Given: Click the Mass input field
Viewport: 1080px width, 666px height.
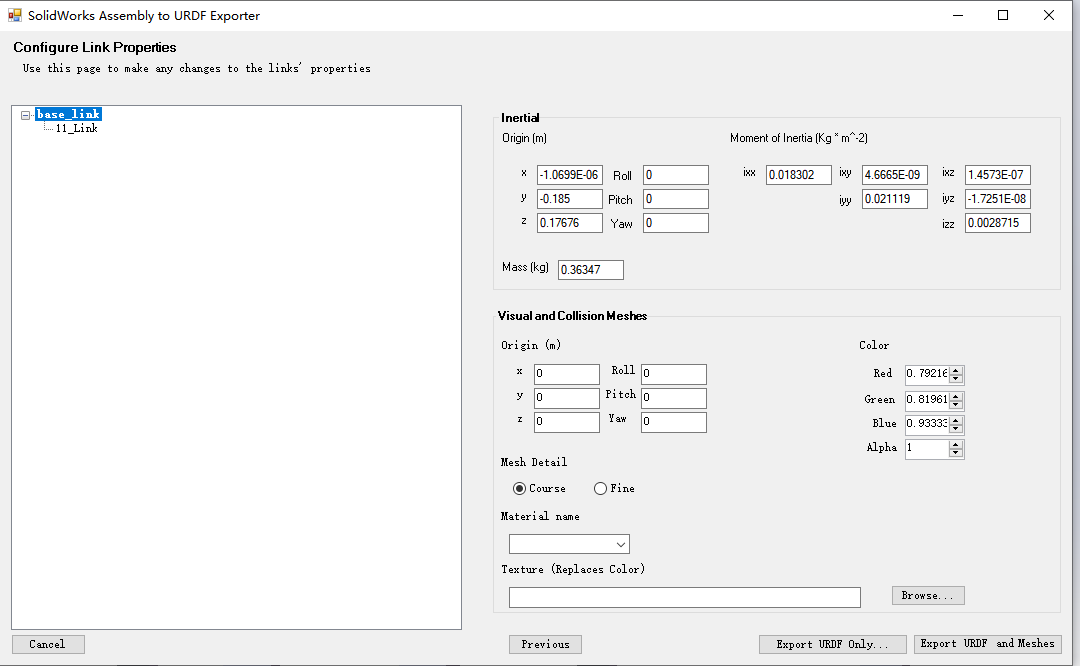Looking at the screenshot, I should click(x=590, y=269).
